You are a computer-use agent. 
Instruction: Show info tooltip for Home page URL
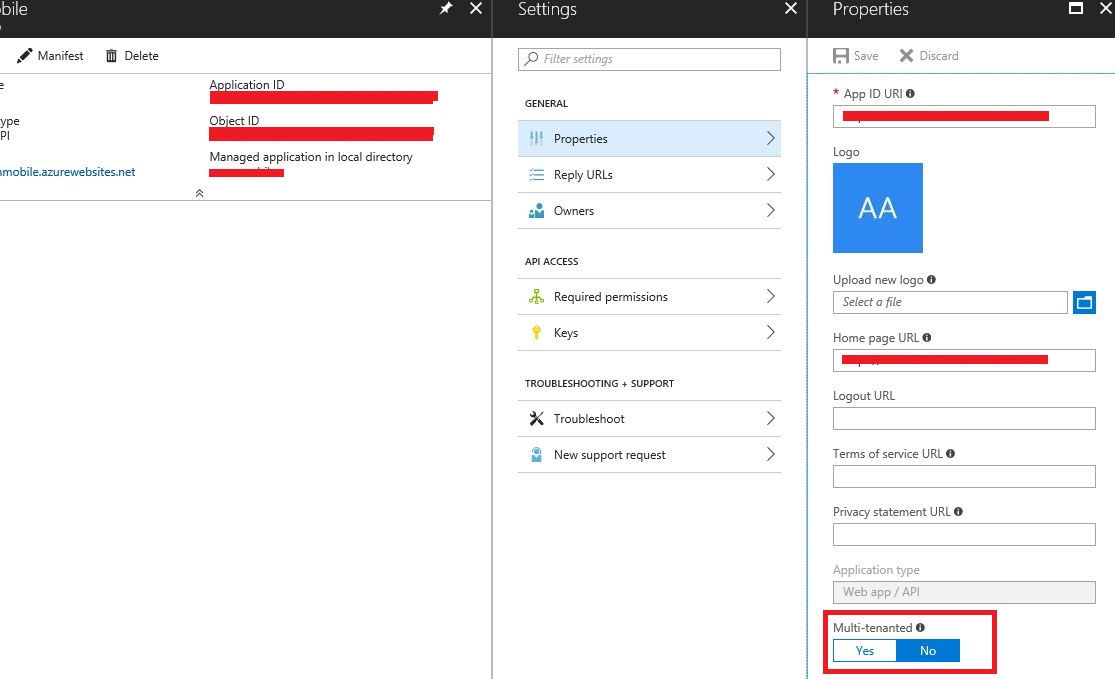927,338
